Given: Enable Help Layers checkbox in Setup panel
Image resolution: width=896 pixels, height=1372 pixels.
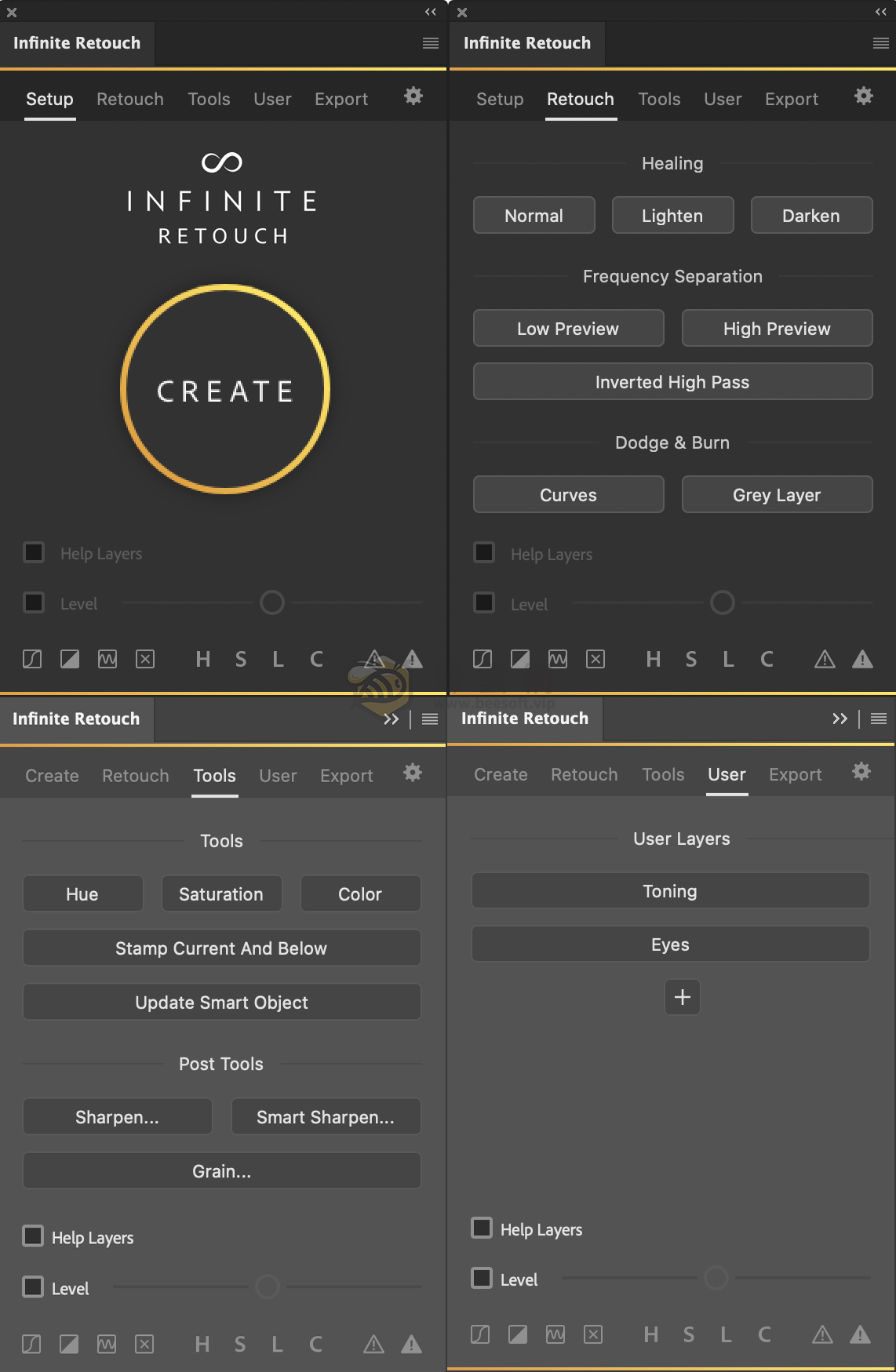Looking at the screenshot, I should click(34, 552).
